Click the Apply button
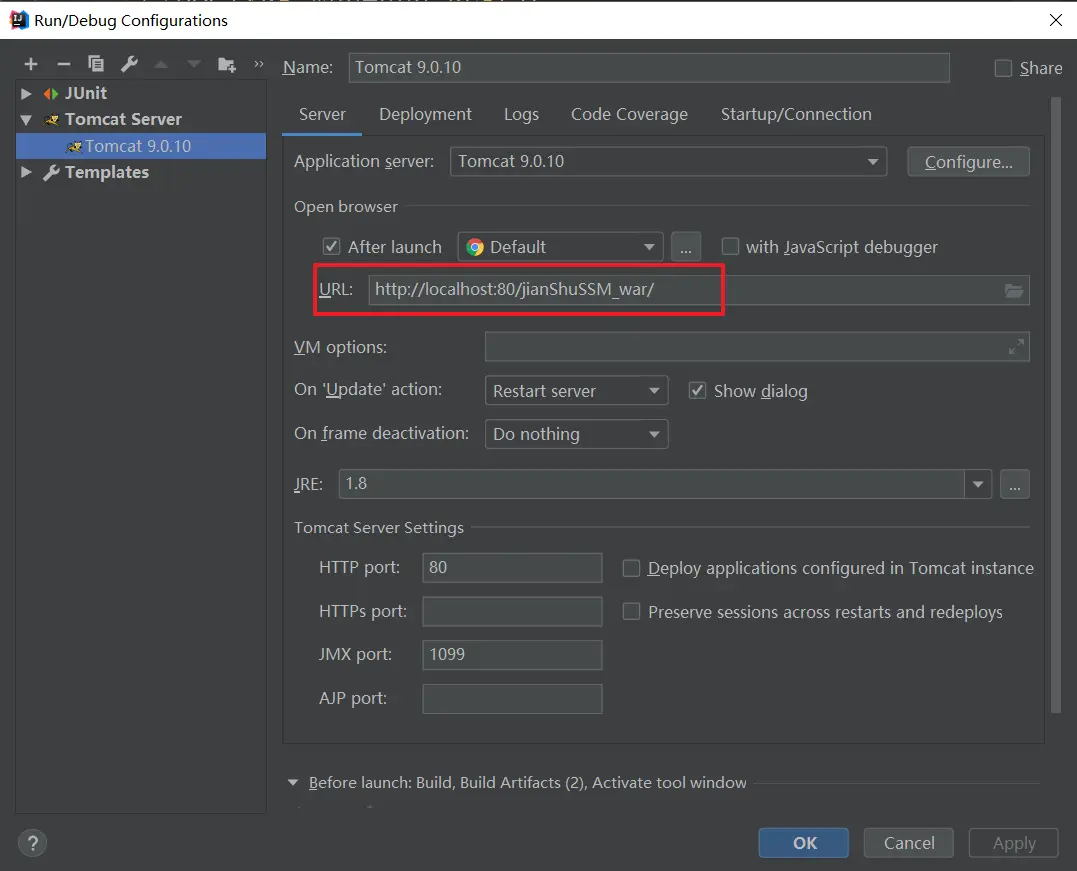The height and width of the screenshot is (871, 1077). click(x=1014, y=843)
